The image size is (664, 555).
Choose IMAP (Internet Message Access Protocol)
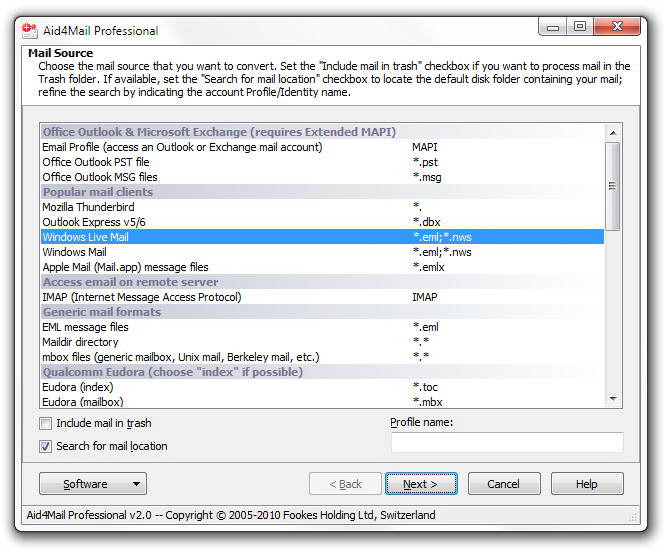tap(141, 297)
